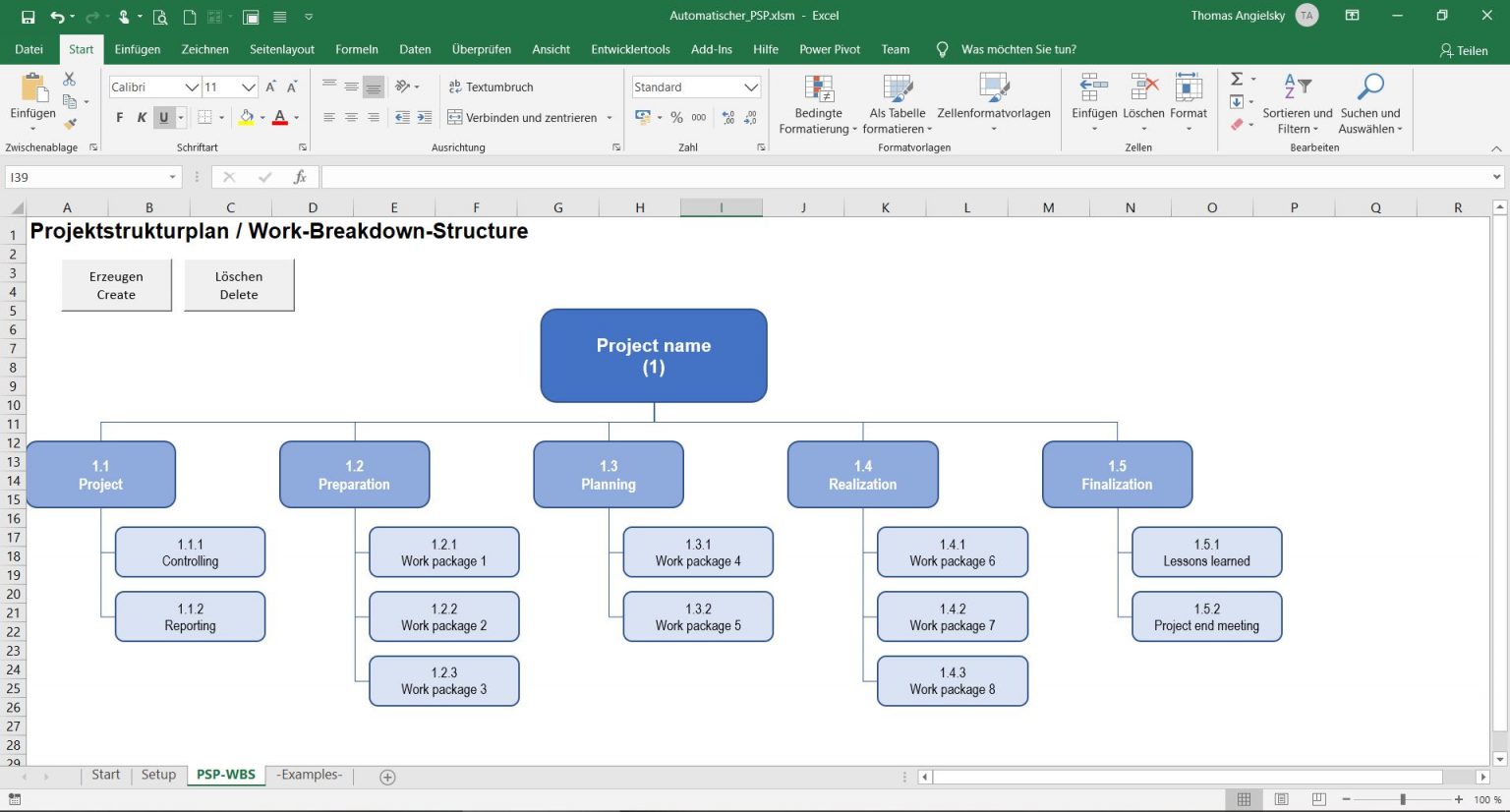Open Als Tabelle formatieren
1510x812 pixels.
coord(897,103)
